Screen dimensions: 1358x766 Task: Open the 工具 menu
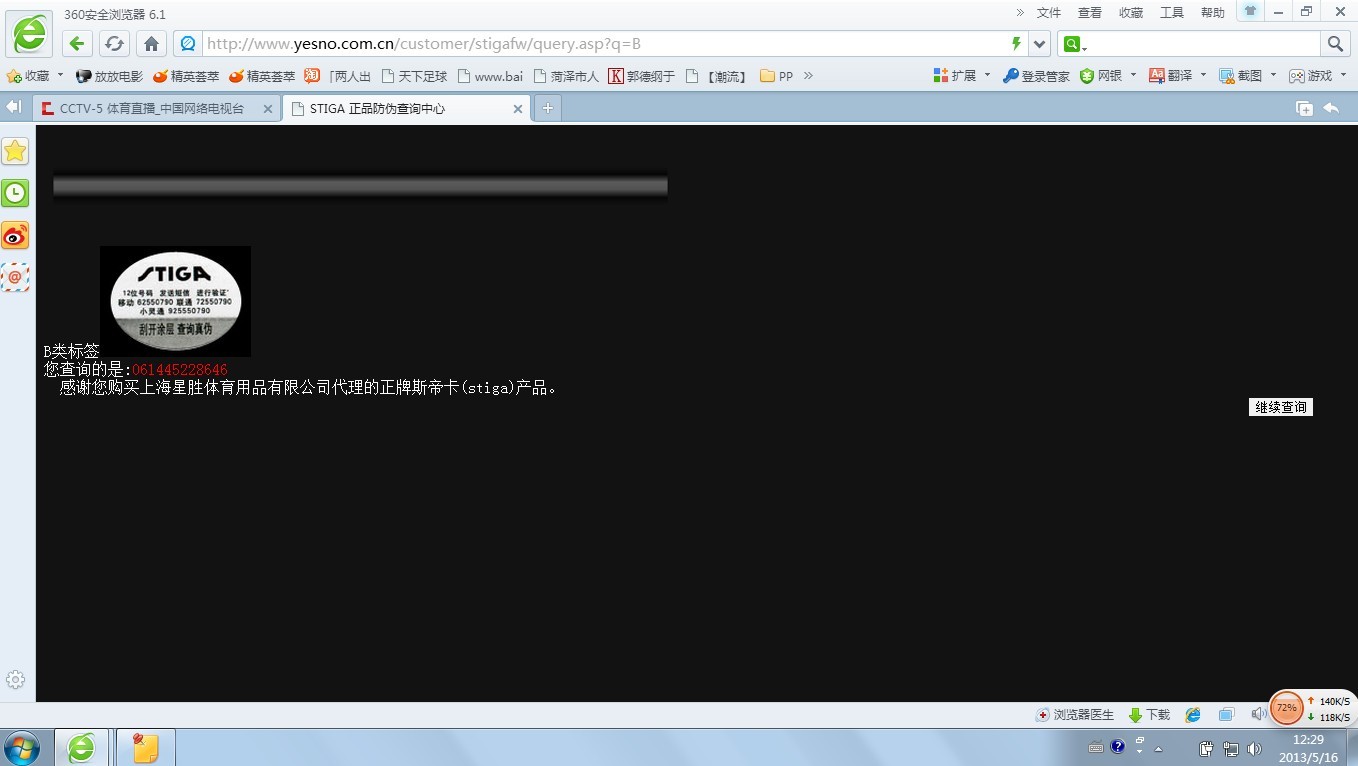(x=1171, y=13)
